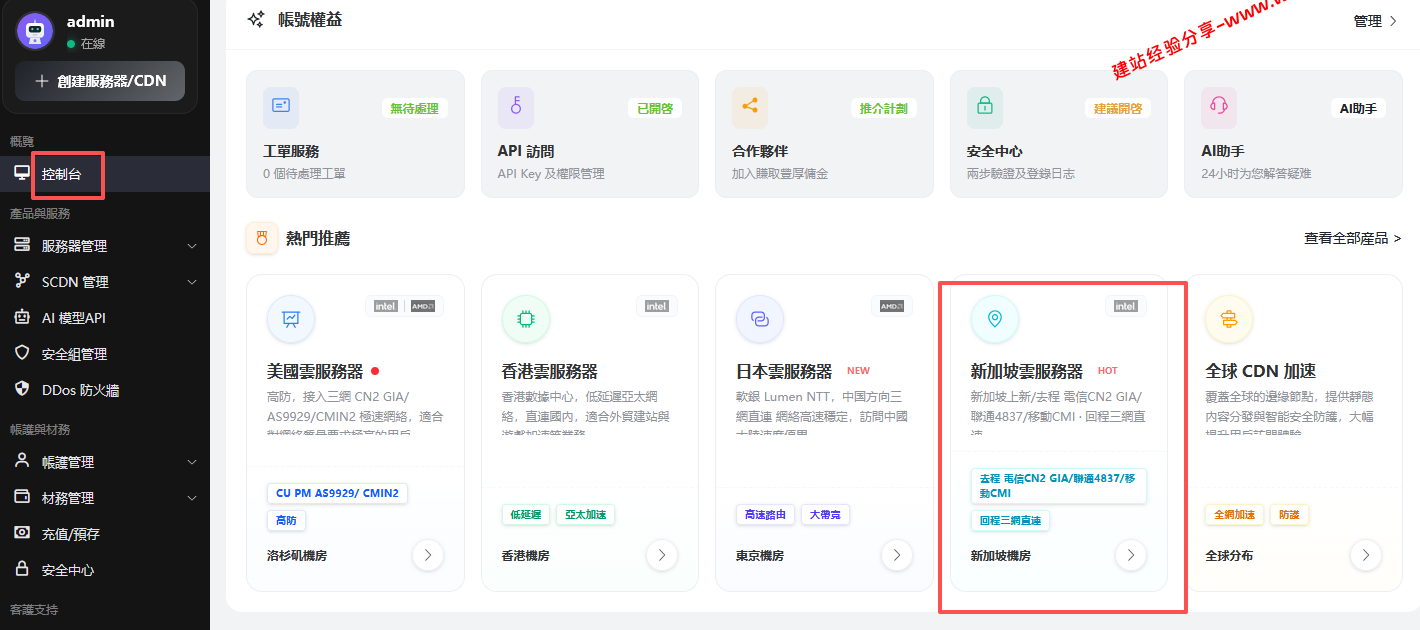
Task: Click the 美國雲服務器 presentation icon
Action: pos(291,319)
